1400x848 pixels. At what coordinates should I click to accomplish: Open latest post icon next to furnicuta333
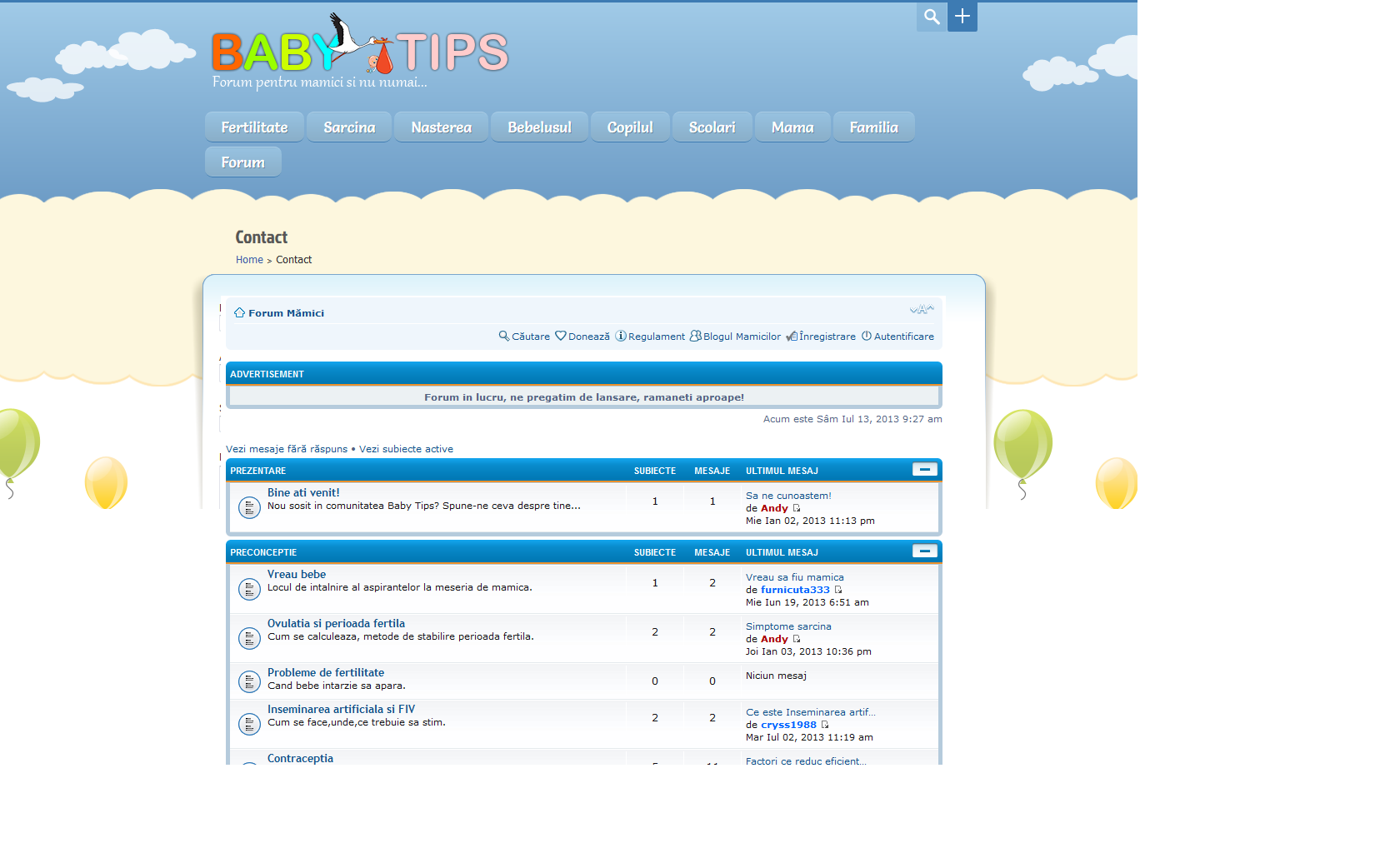click(838, 590)
